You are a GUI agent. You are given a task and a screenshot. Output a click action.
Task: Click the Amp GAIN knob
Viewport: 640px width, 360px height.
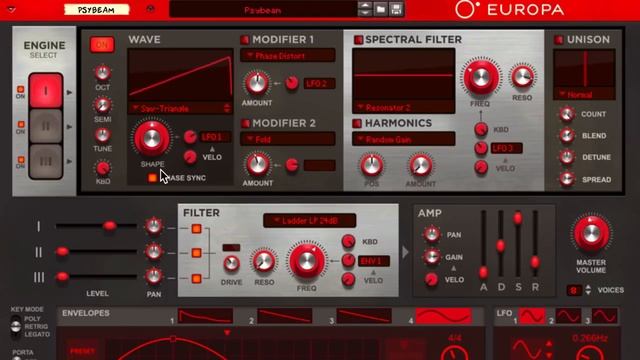(x=431, y=257)
